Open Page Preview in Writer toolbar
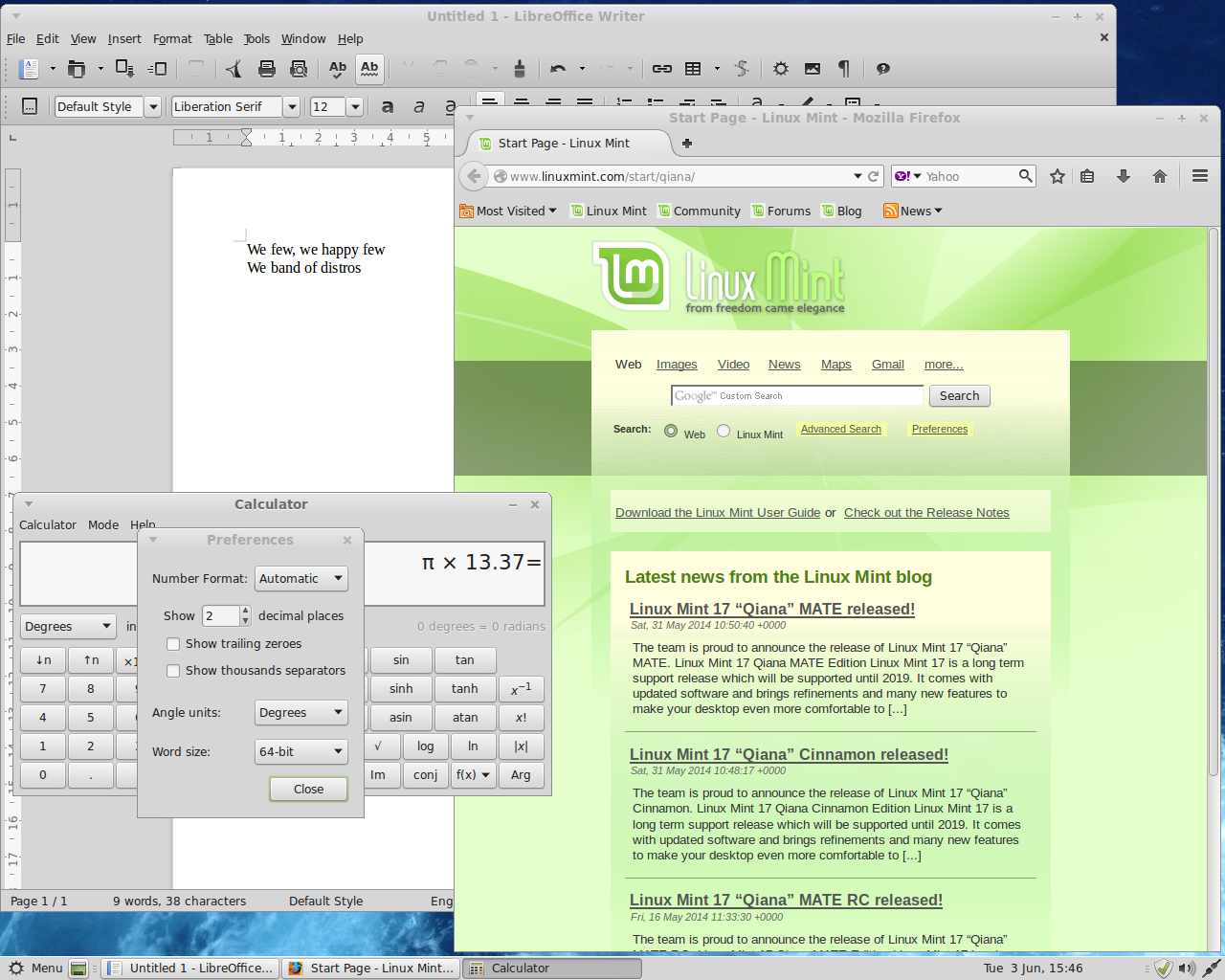 coord(299,69)
